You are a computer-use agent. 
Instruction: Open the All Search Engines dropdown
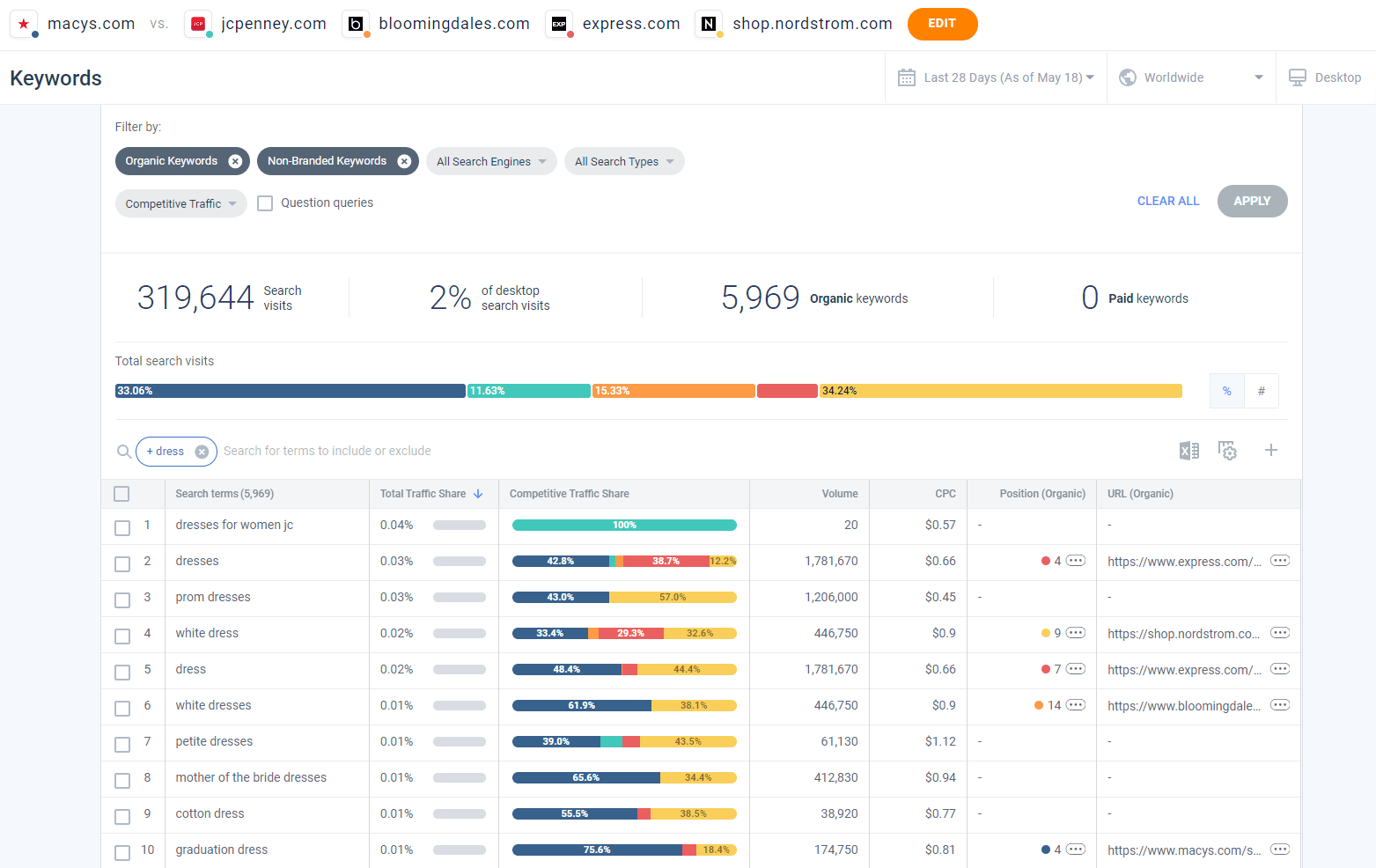click(x=490, y=161)
